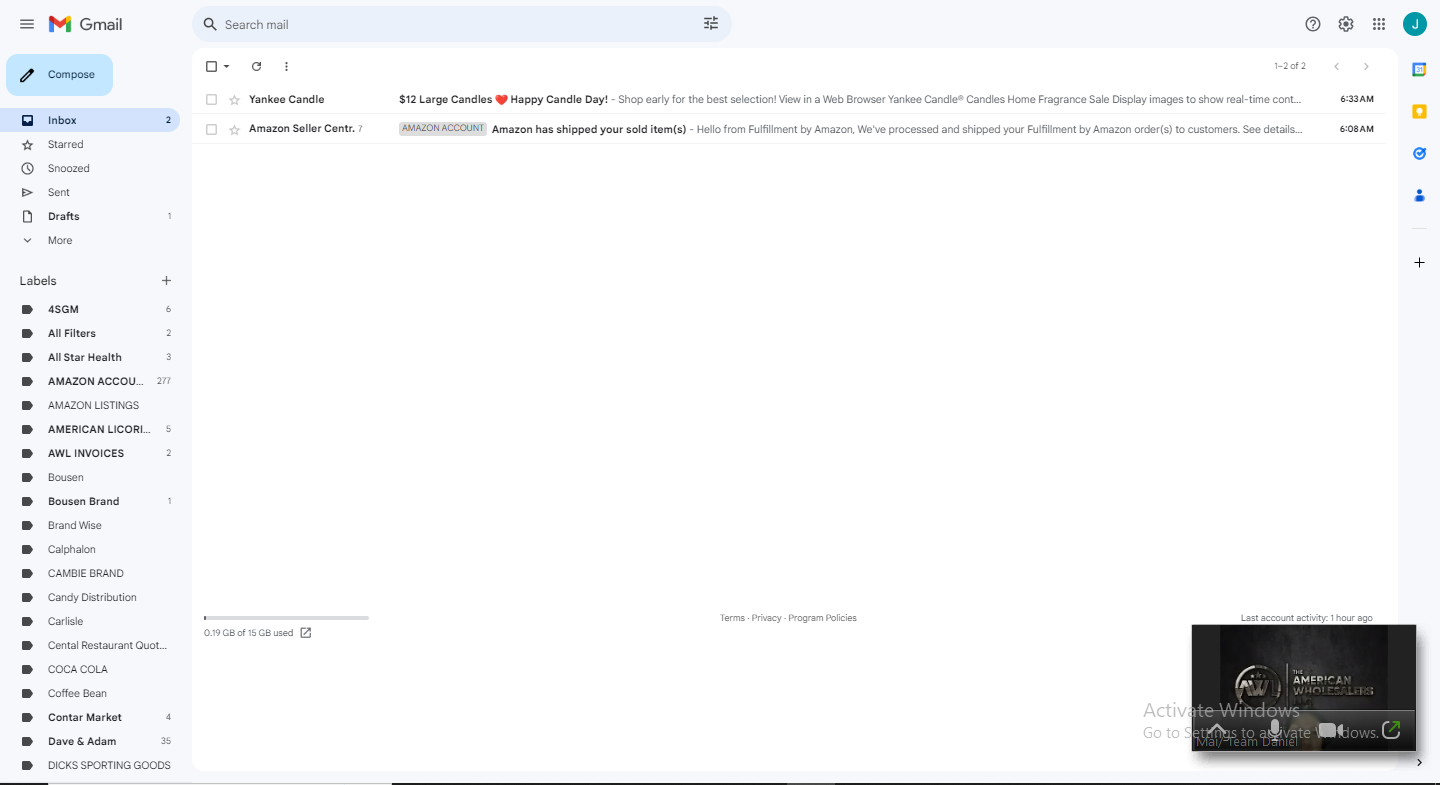Open Amazon has shipped your sold item email
The image size is (1440, 785).
pos(789,129)
